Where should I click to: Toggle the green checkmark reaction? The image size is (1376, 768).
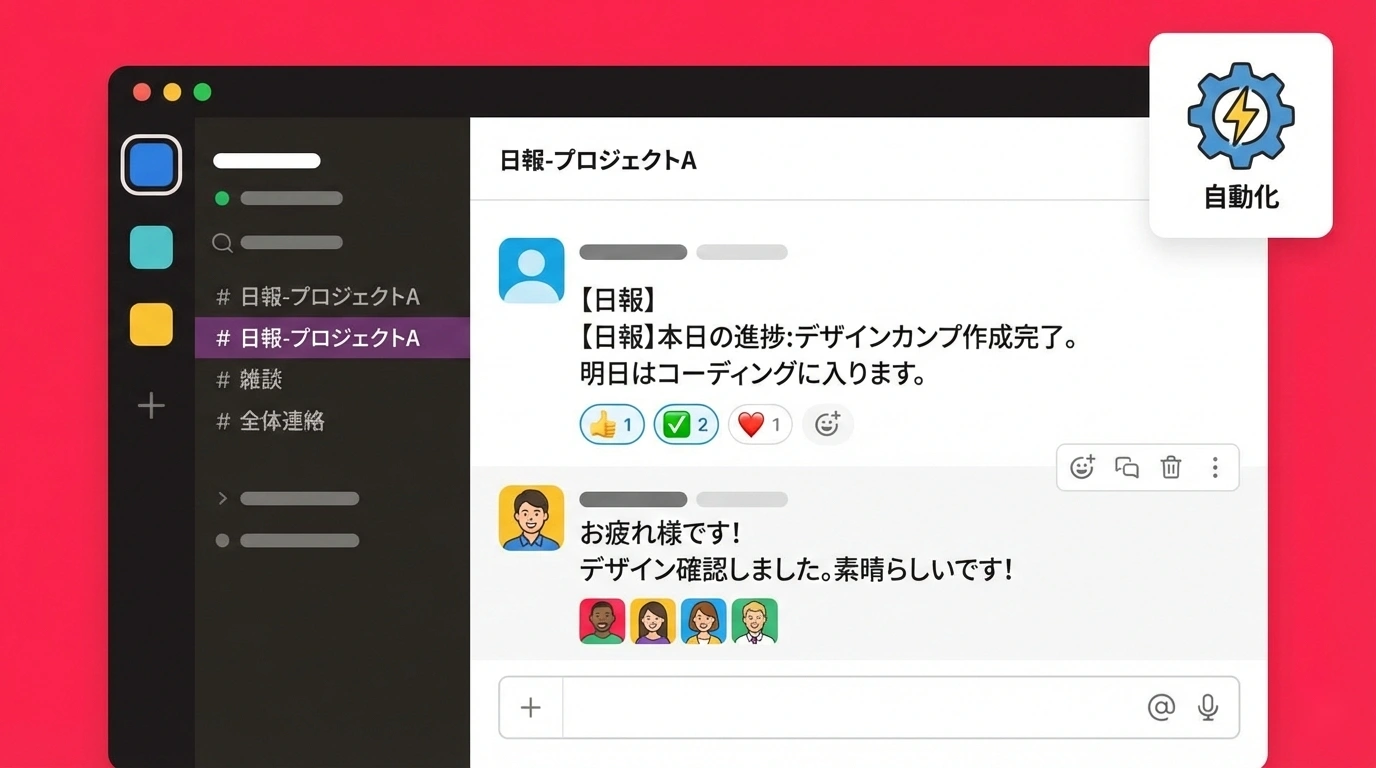[686, 424]
